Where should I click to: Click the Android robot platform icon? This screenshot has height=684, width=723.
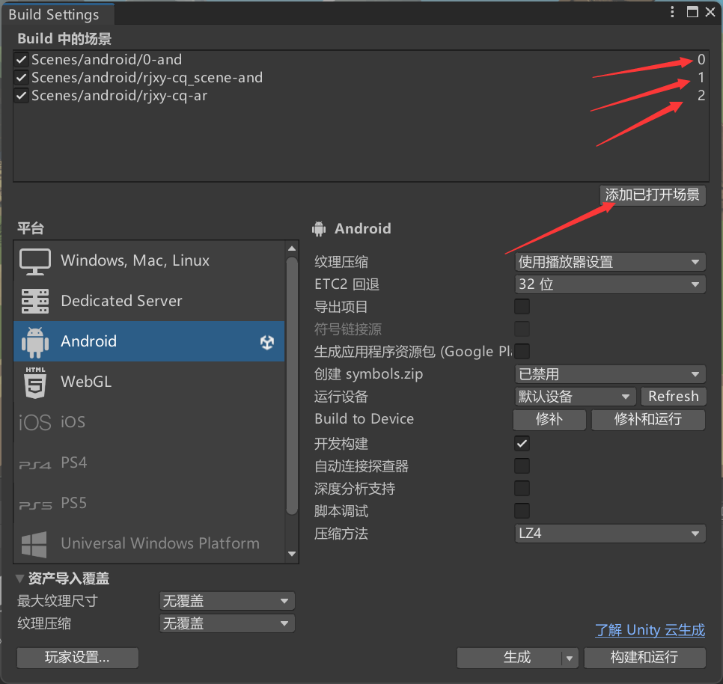coord(35,342)
